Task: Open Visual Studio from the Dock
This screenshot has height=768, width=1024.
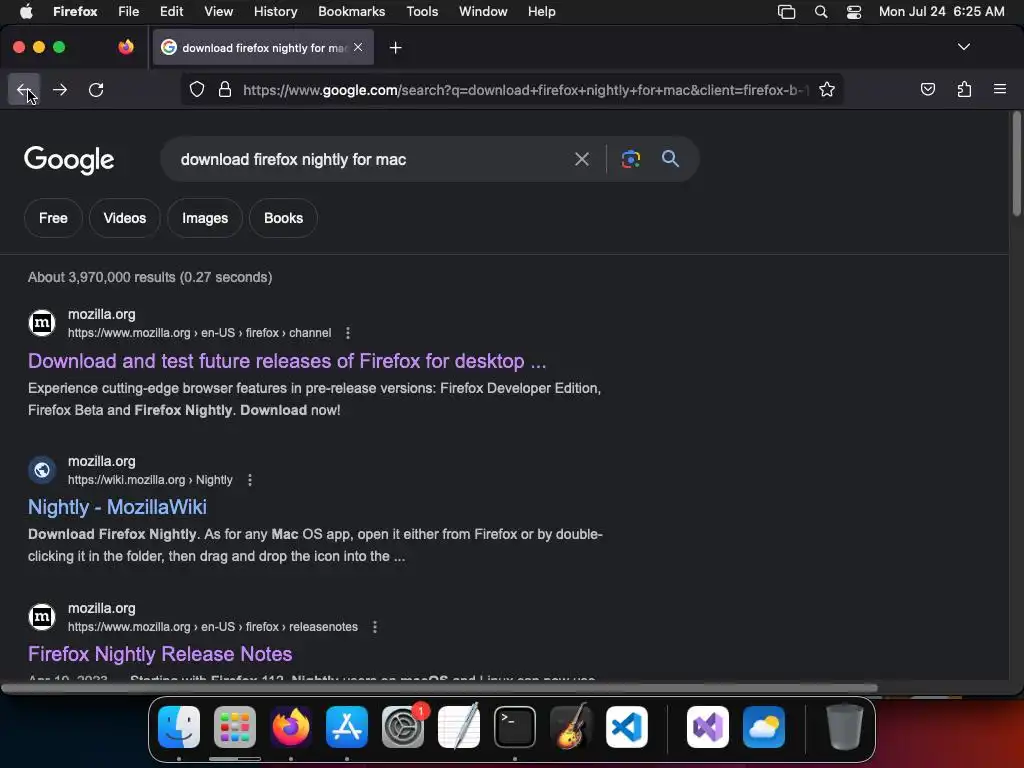Action: pyautogui.click(x=708, y=727)
